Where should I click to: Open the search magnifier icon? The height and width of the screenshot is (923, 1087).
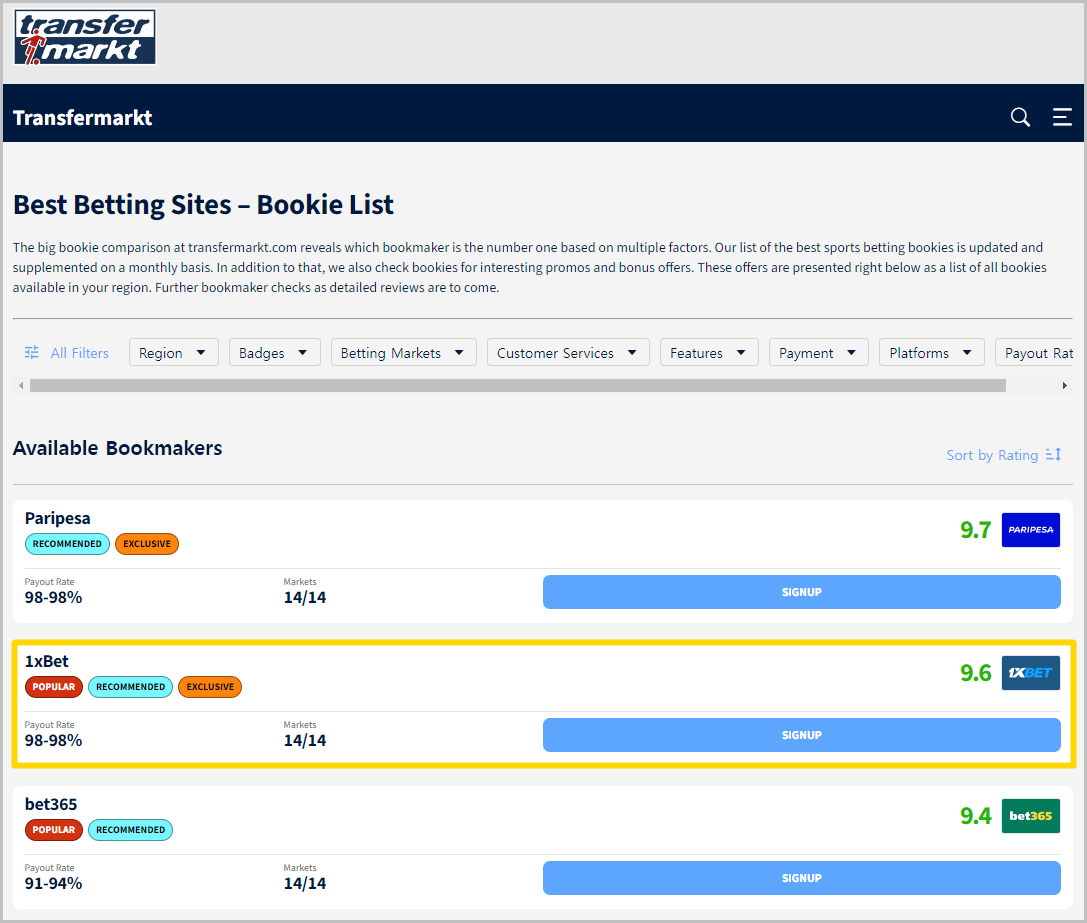(x=1020, y=117)
